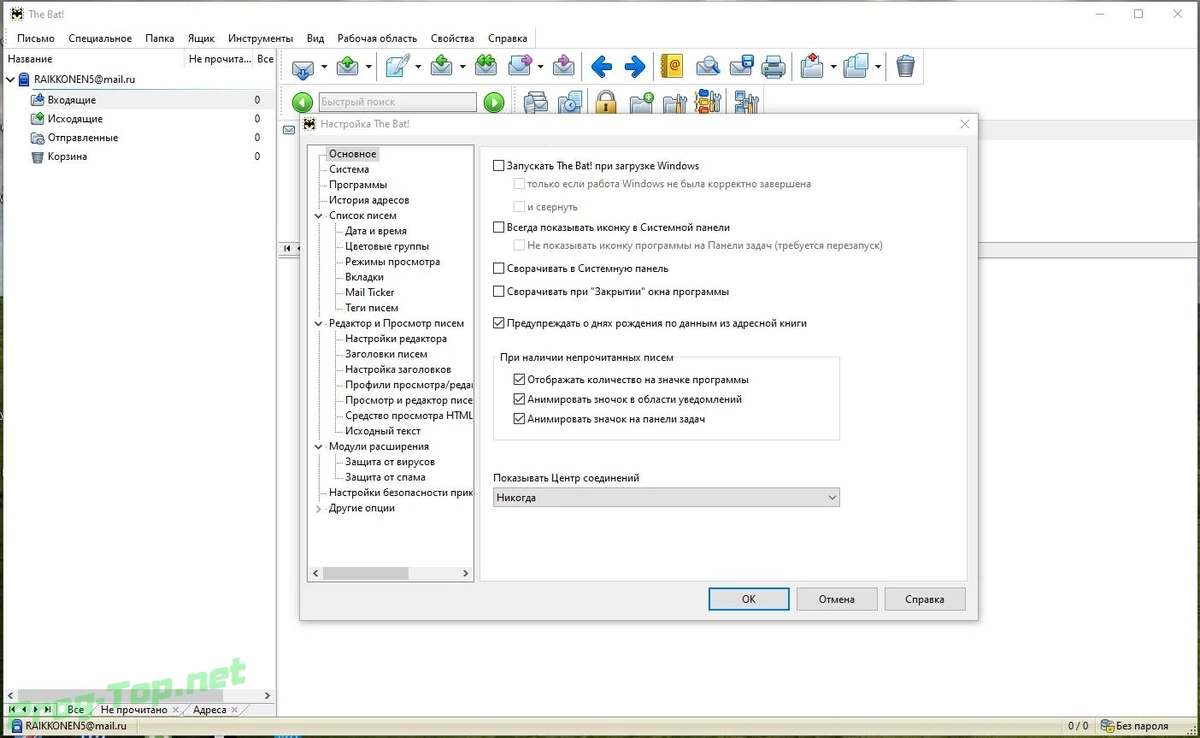Enable Запускать The Bat! при загрузке Windows
This screenshot has width=1200, height=738.
pos(499,166)
